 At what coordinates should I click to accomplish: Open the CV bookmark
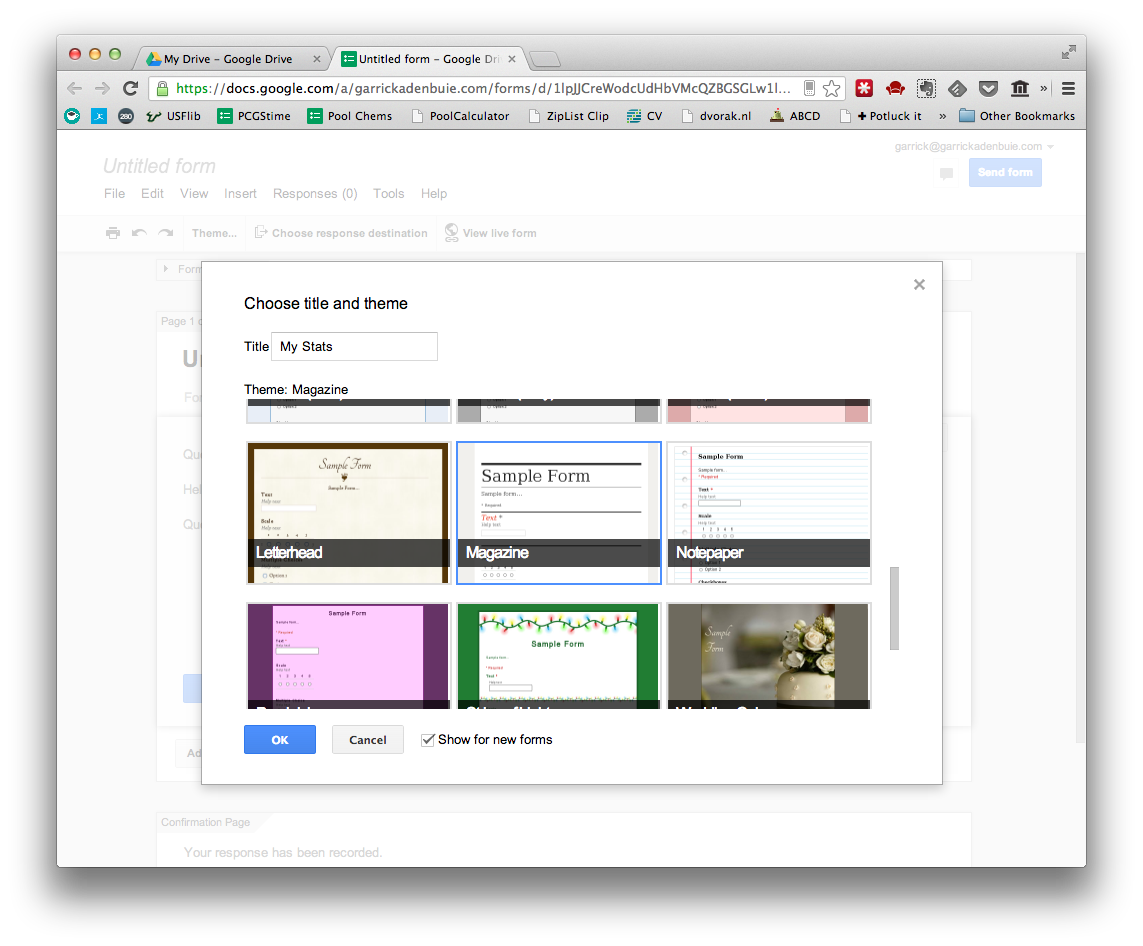[644, 116]
